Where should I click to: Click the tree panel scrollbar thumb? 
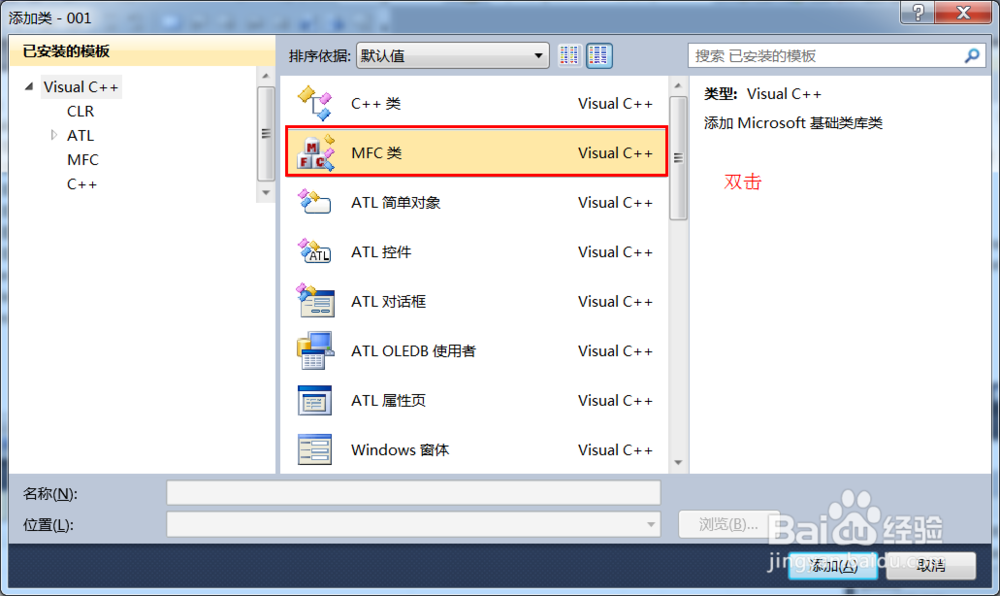tap(266, 134)
